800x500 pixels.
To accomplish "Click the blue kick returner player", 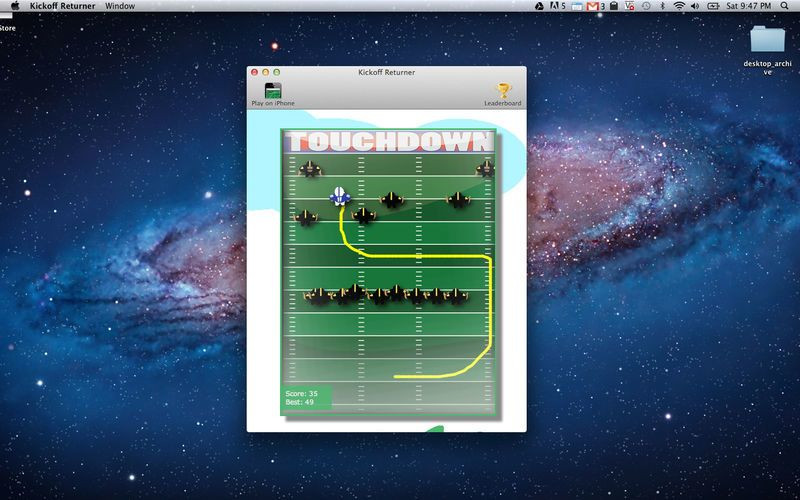I will [340, 196].
